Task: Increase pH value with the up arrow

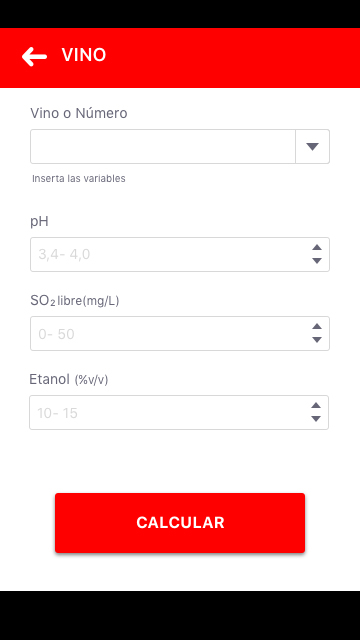Action: [x=317, y=247]
